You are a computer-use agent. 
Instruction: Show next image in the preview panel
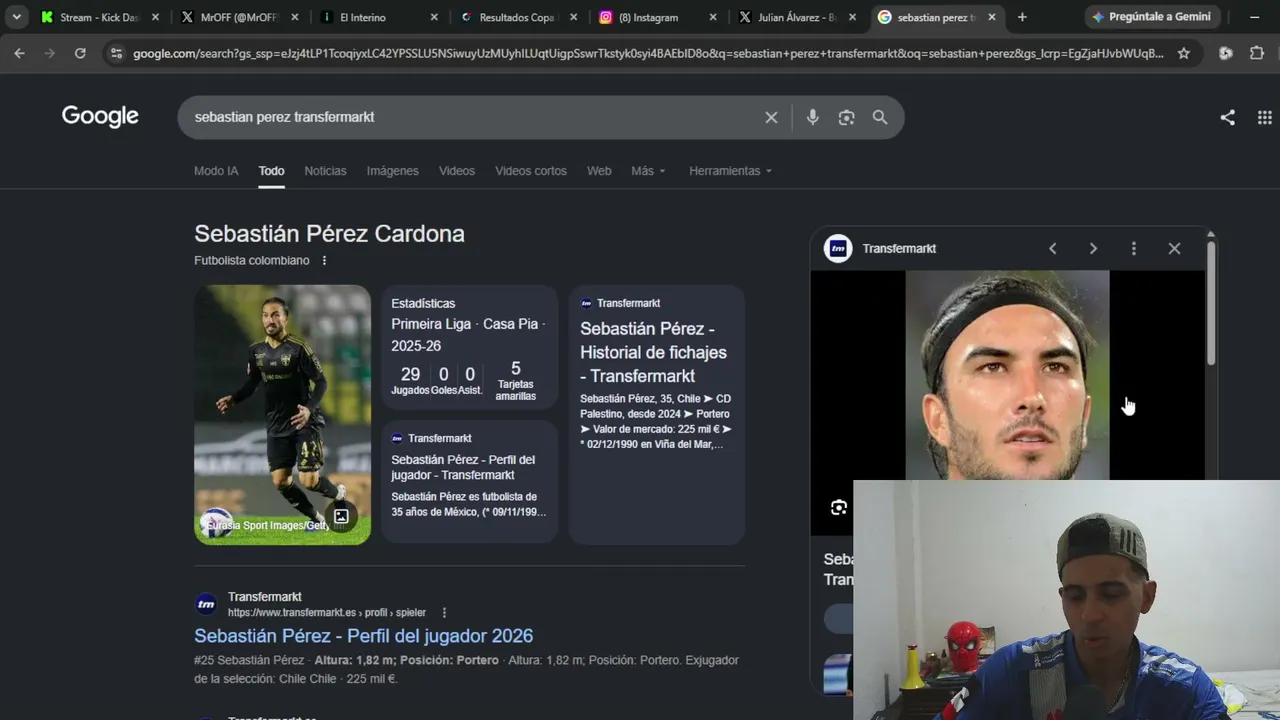pos(1093,248)
